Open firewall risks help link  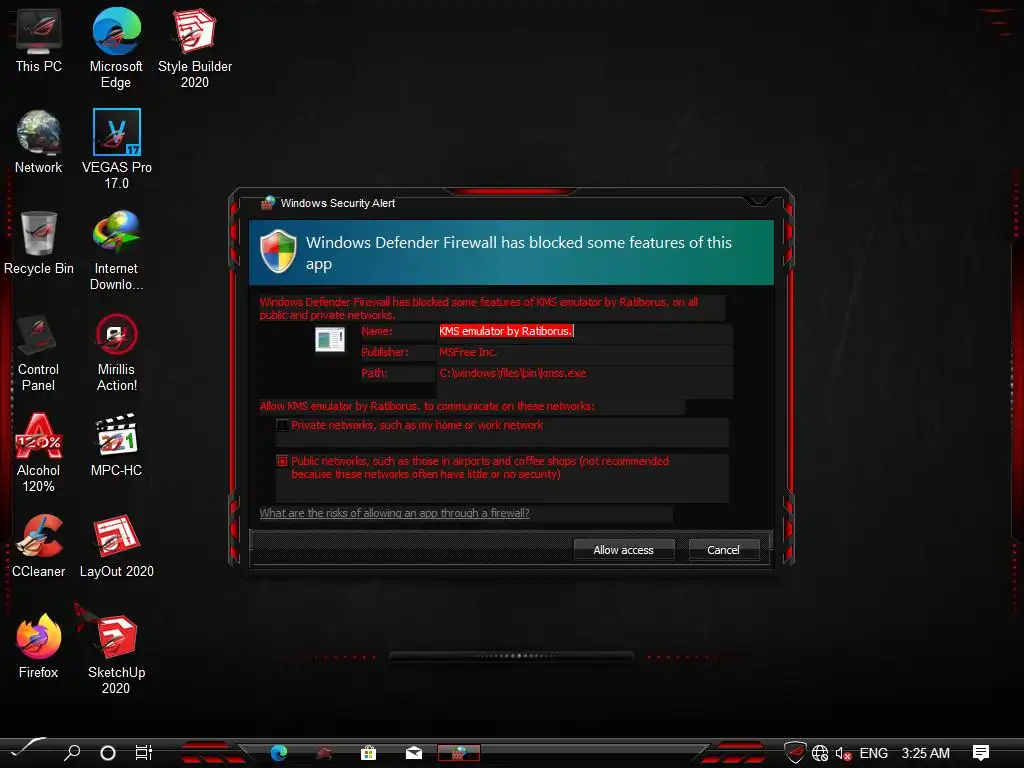click(394, 513)
